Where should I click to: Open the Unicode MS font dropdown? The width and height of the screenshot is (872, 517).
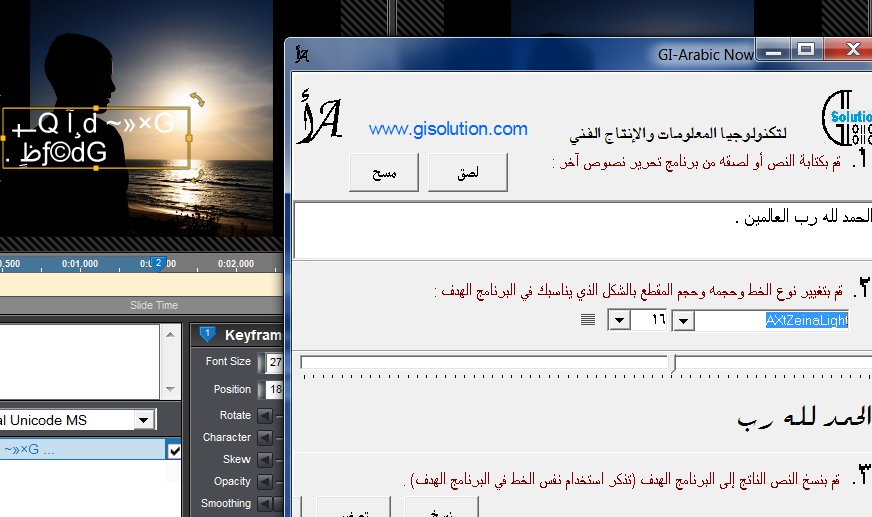click(144, 420)
